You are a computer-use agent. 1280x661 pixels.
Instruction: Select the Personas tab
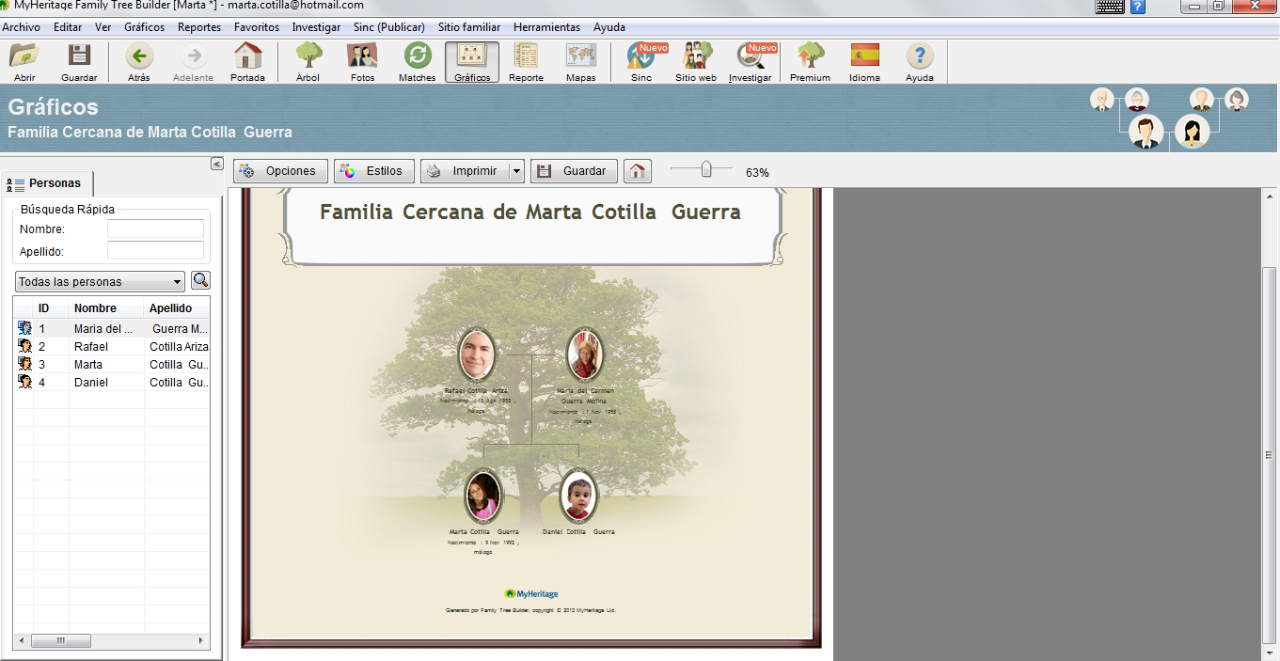pyautogui.click(x=48, y=183)
